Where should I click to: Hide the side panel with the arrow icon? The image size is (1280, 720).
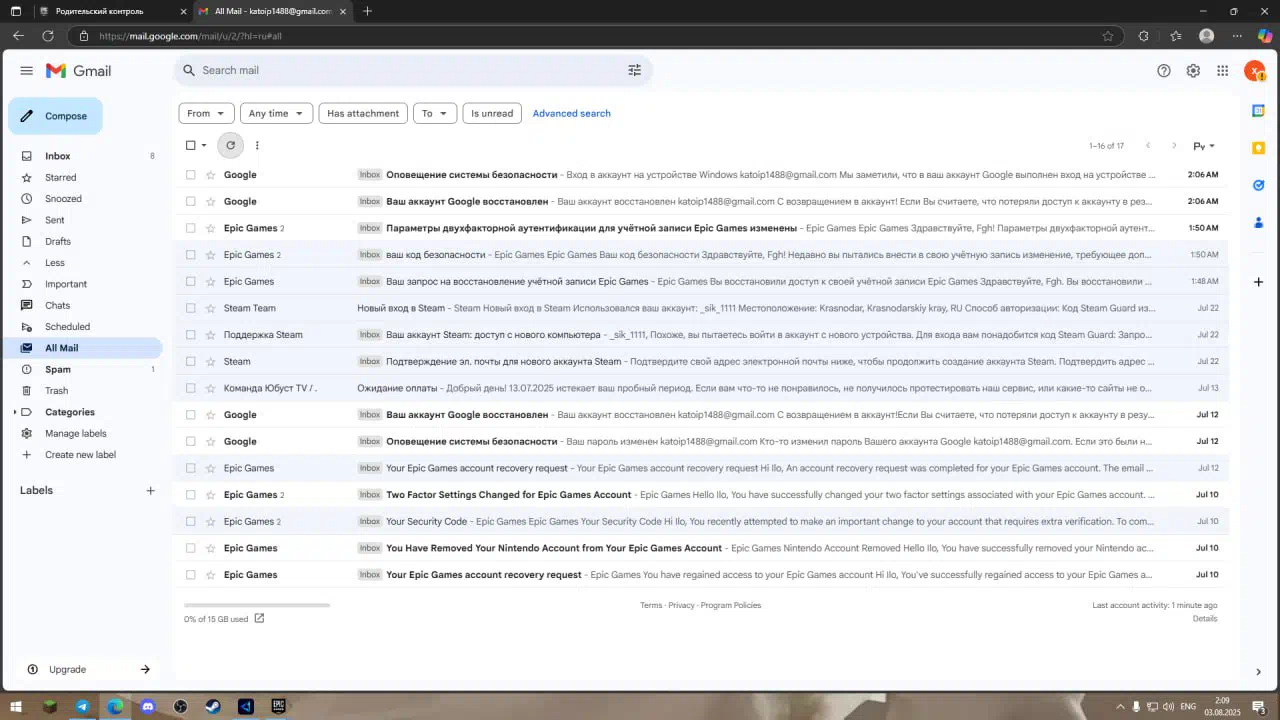(1258, 672)
